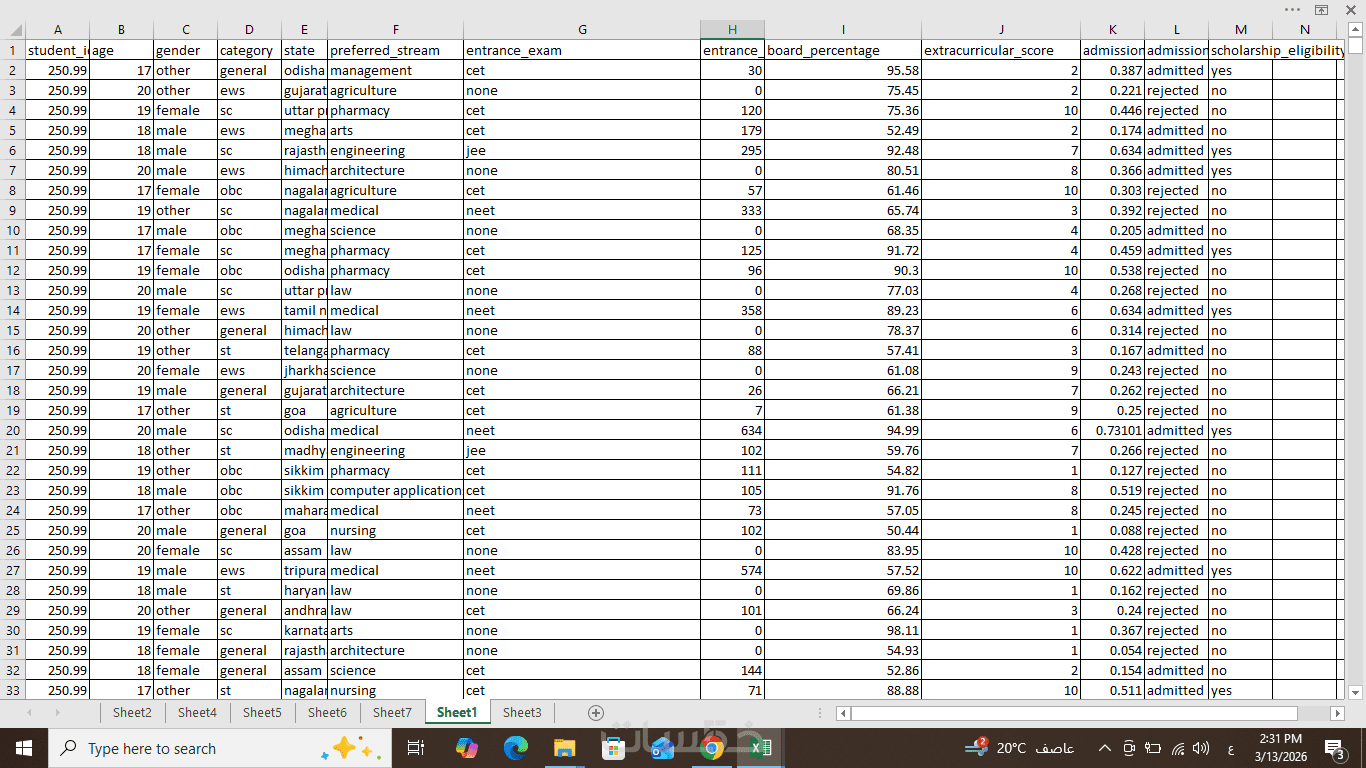Click the vertical scrollbar down arrow
Viewport: 1366px width, 768px height.
tap(1356, 692)
